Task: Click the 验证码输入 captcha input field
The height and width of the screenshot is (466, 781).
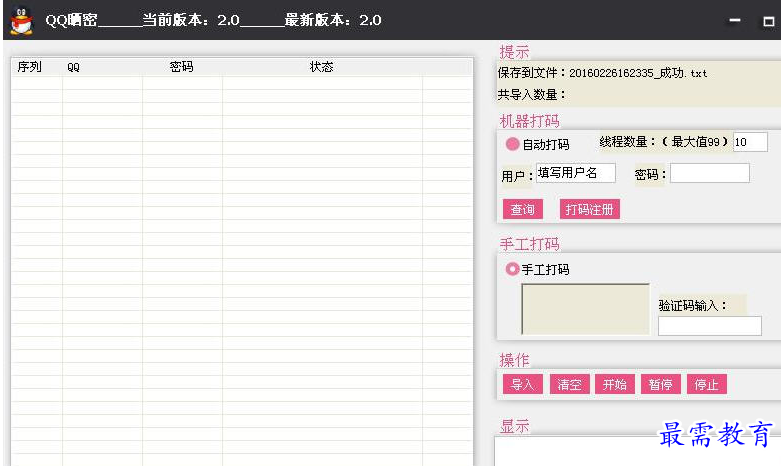Action: [x=709, y=326]
